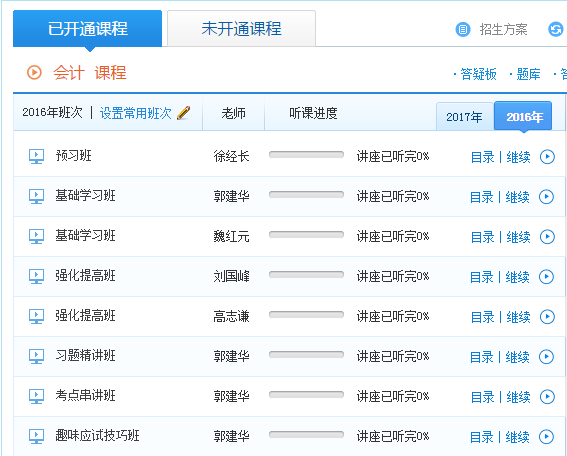
Task: Open the 招生方案 link
Action: tap(503, 29)
